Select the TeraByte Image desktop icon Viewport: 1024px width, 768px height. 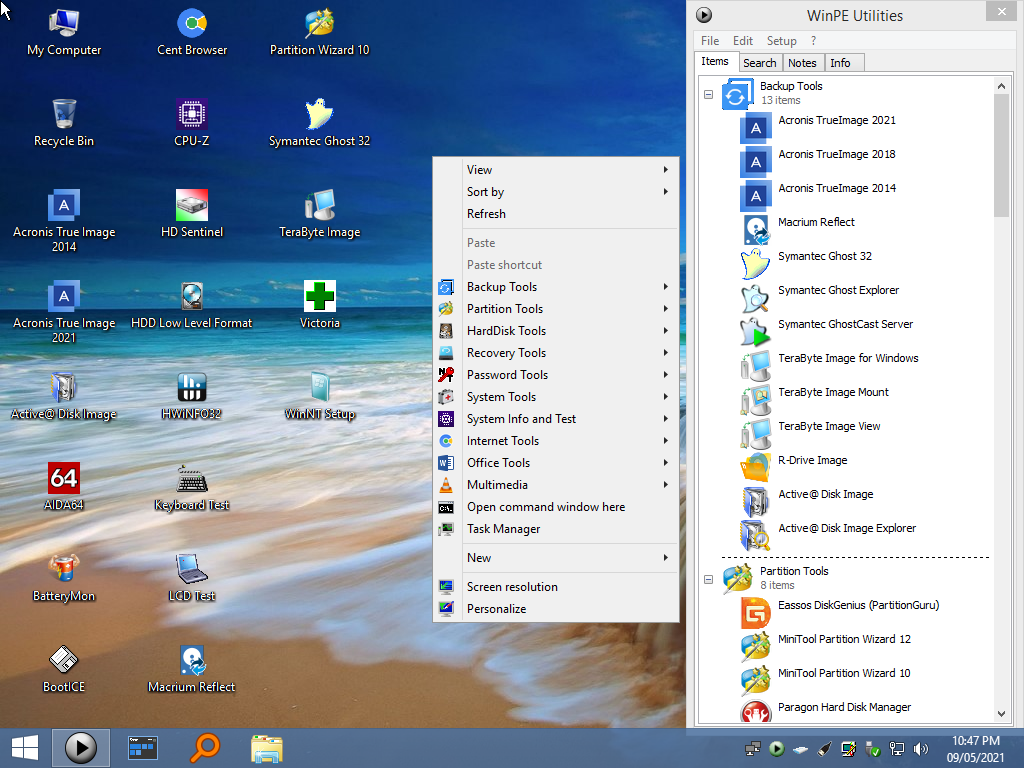click(319, 214)
